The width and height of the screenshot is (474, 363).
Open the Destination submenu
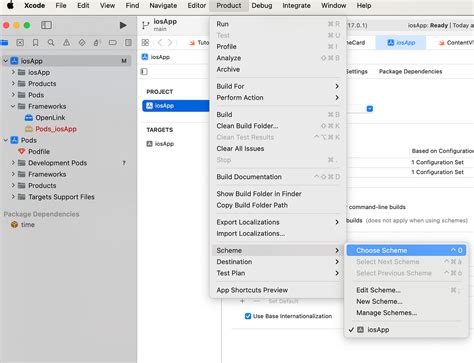278,262
